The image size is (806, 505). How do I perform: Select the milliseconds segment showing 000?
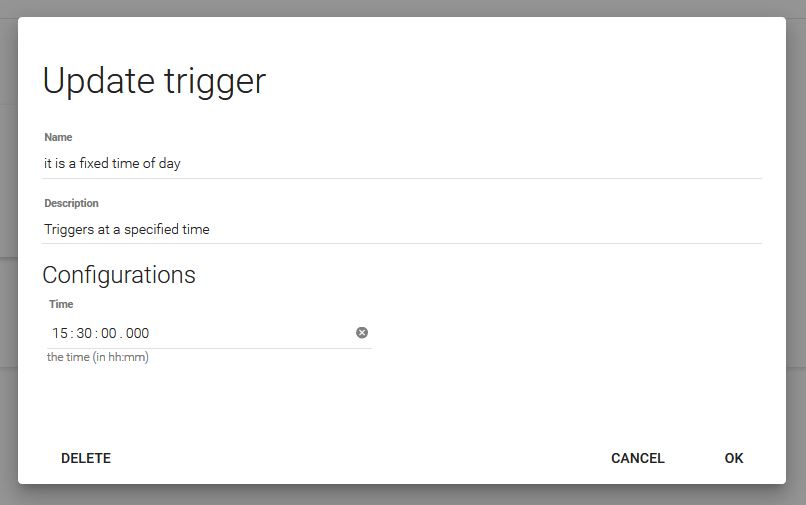click(137, 333)
